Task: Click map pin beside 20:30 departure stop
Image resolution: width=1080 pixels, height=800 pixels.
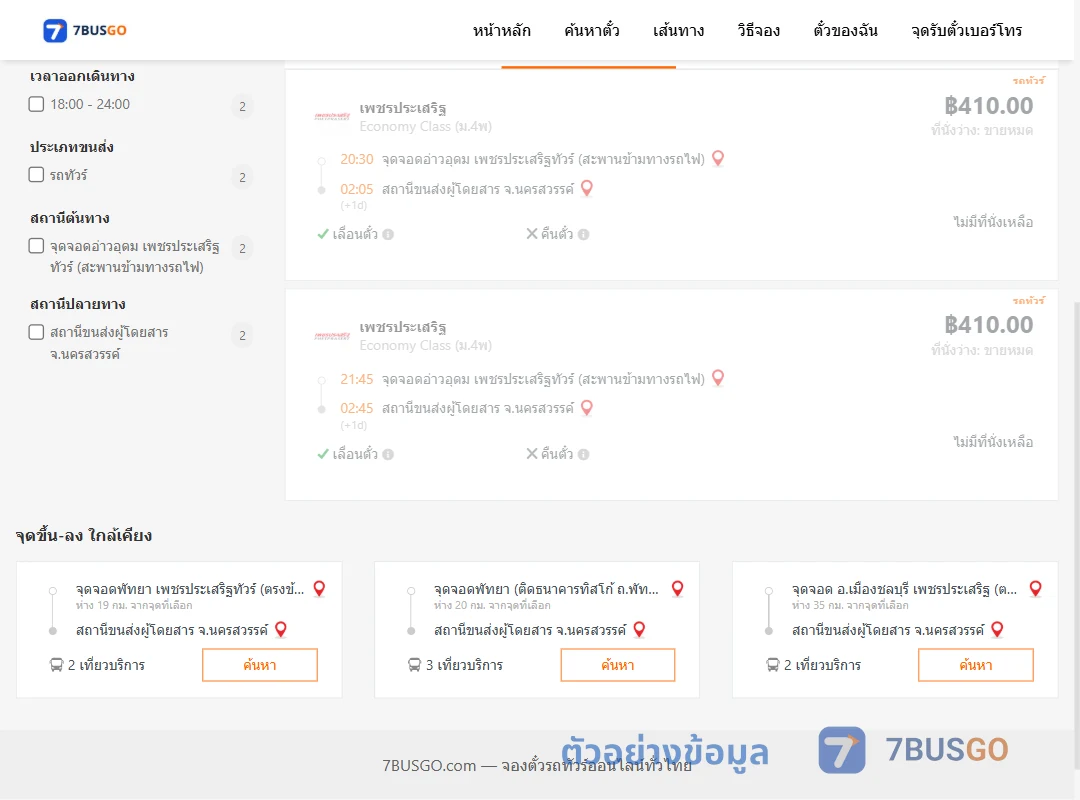Action: [x=718, y=158]
